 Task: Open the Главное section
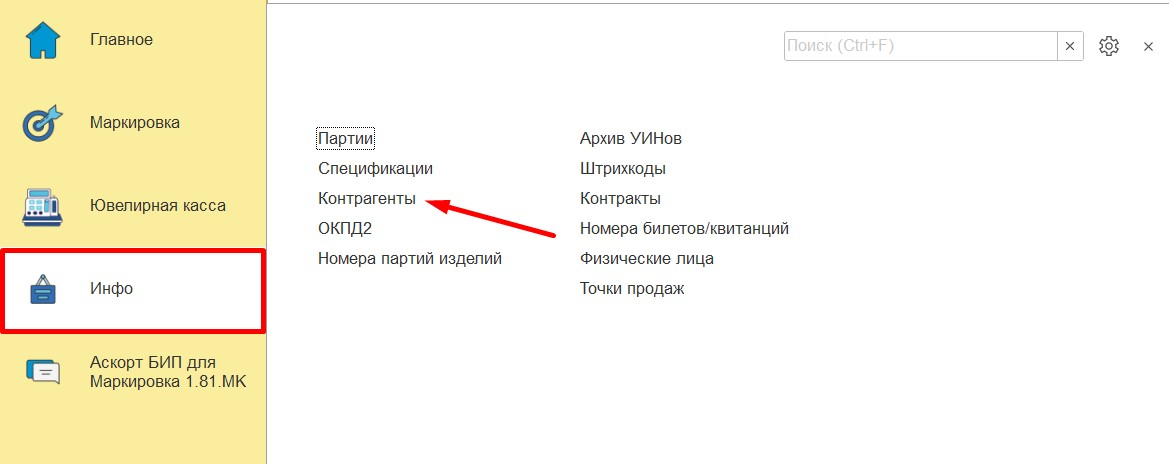[x=122, y=40]
